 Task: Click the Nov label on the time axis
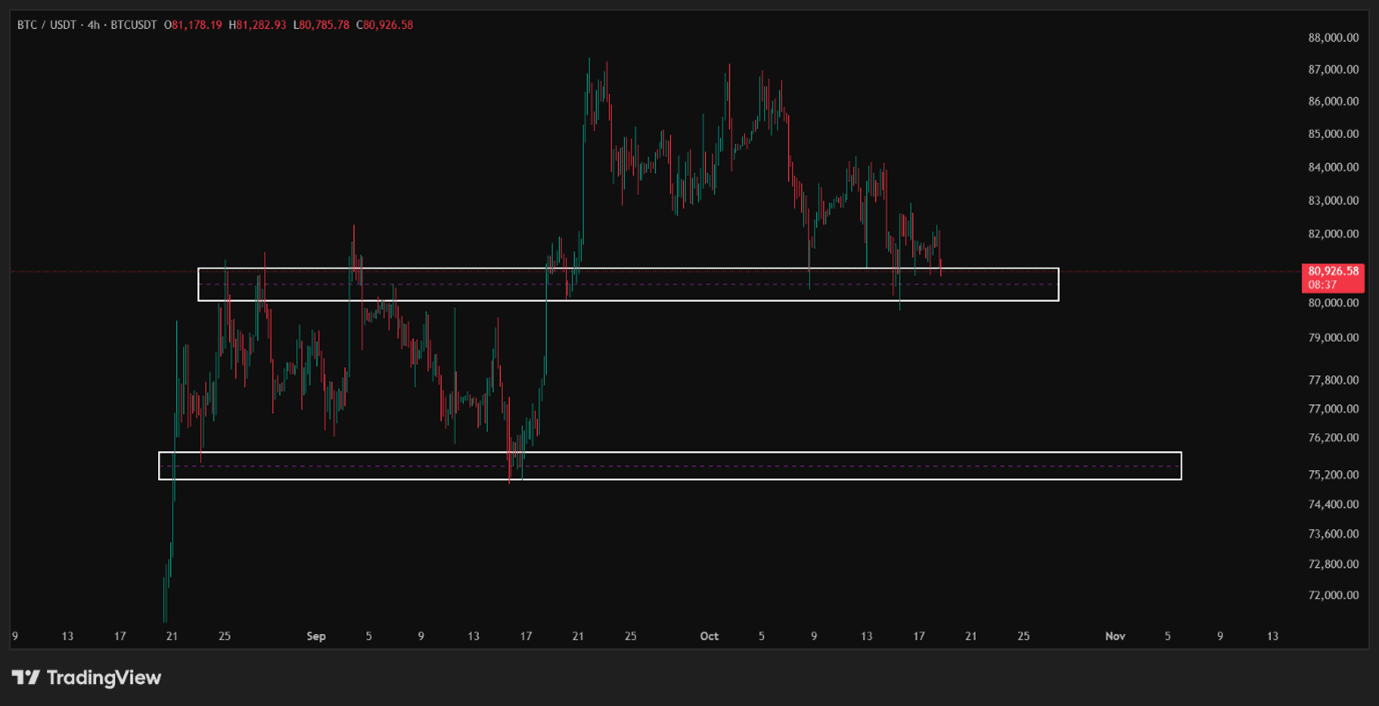(1115, 636)
